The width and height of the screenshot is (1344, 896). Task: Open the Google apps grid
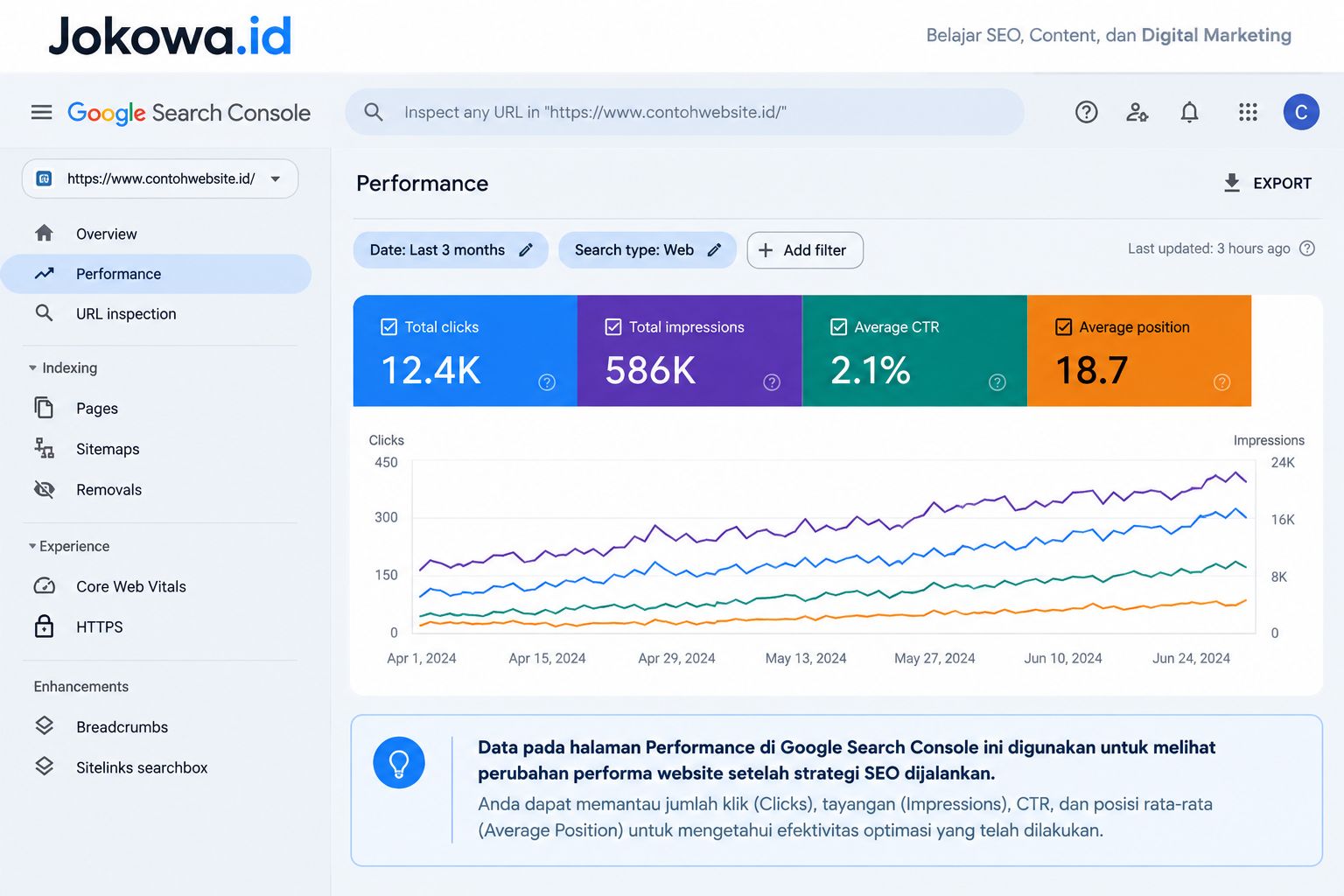pos(1248,112)
